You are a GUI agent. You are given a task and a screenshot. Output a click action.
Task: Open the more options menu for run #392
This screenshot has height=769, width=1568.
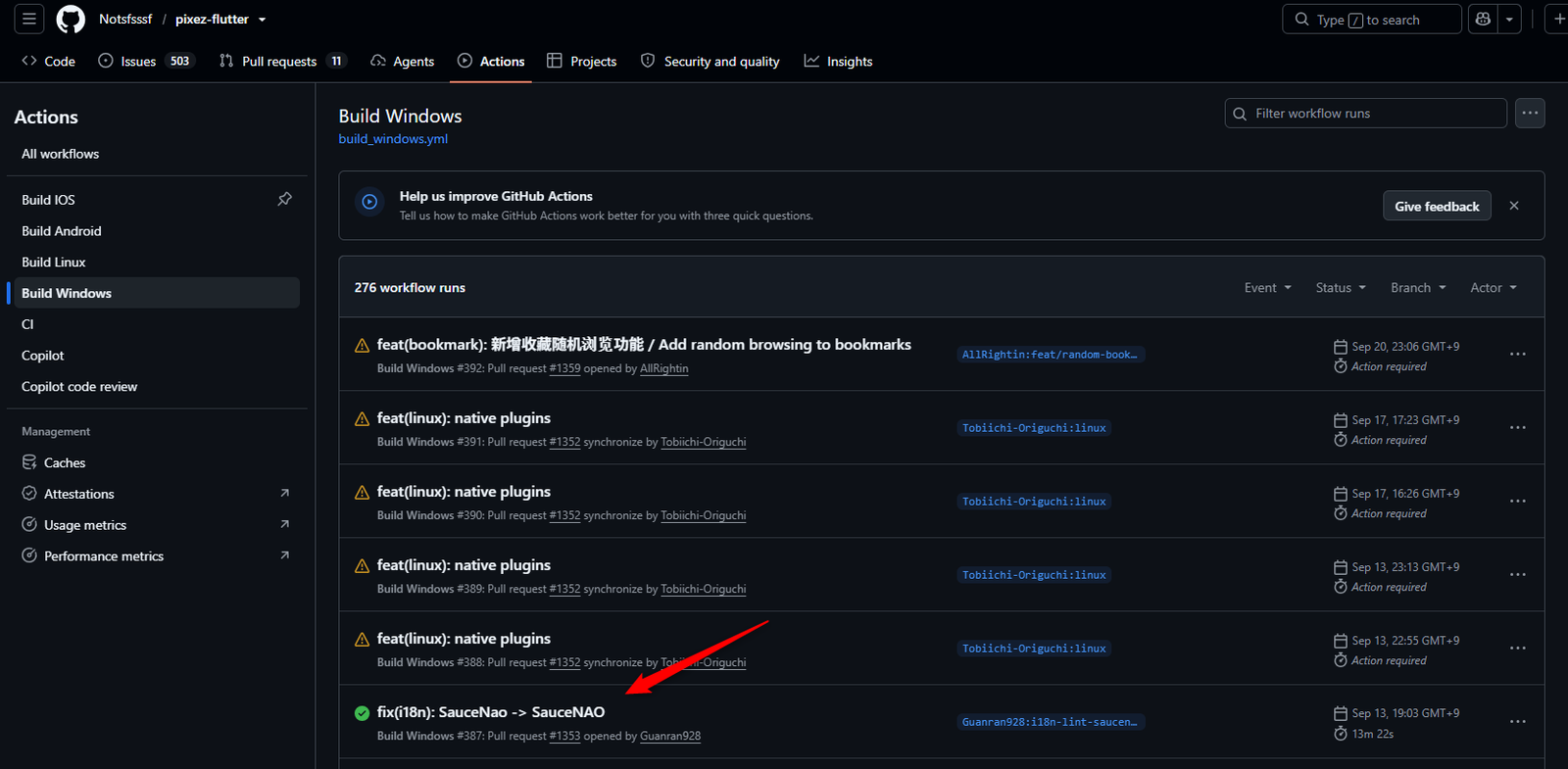pyautogui.click(x=1518, y=354)
